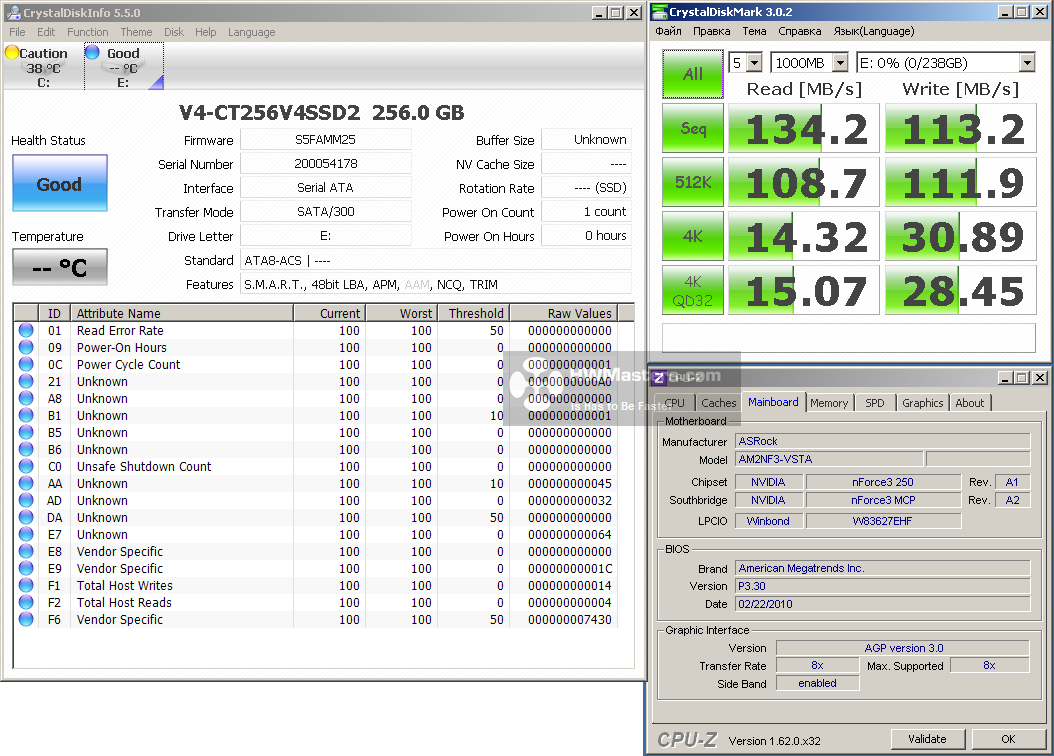The width and height of the screenshot is (1054, 756).
Task: Switch to the About tab in CPU-Z
Action: point(969,403)
